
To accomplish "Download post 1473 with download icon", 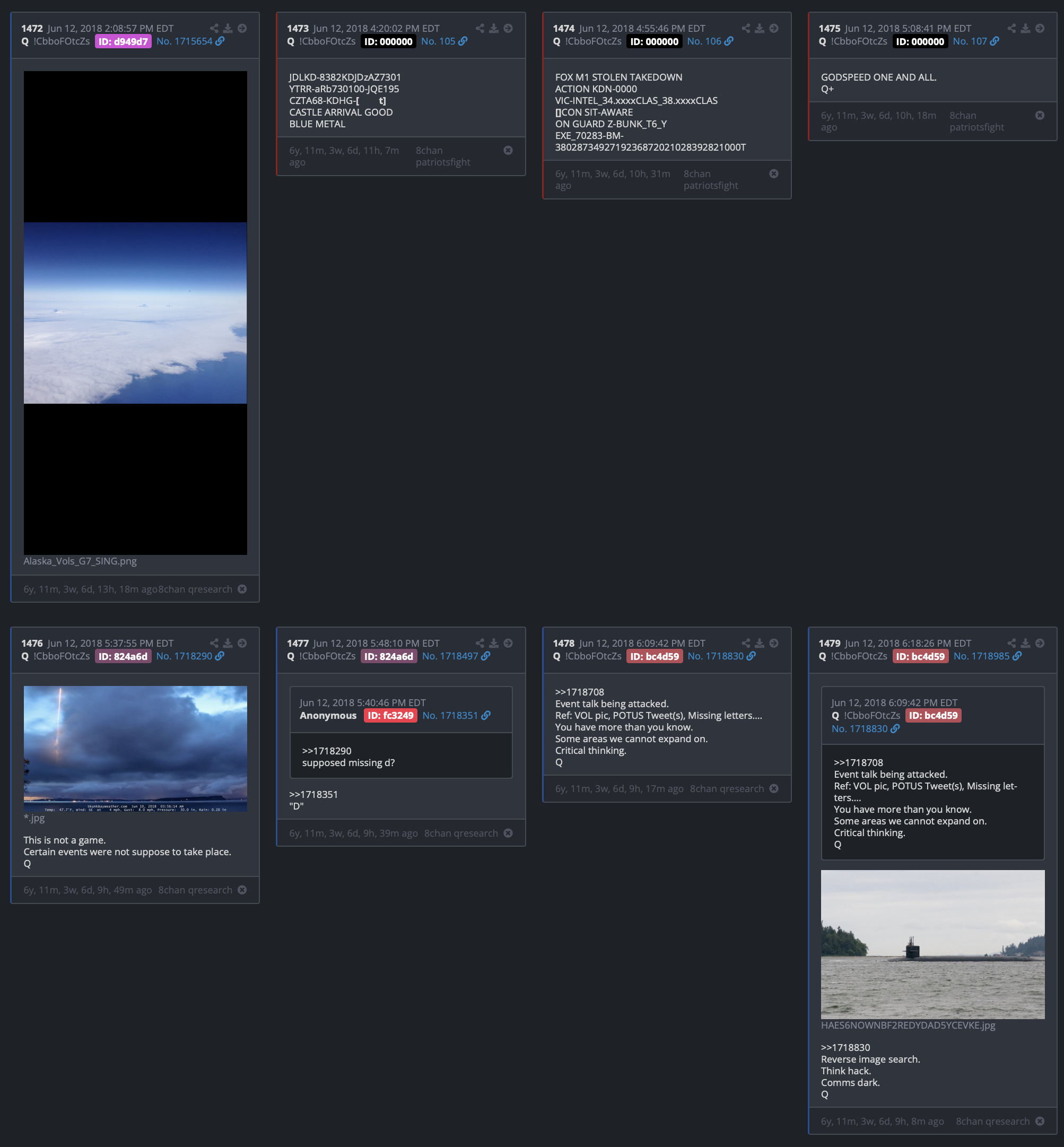I will tap(494, 28).
